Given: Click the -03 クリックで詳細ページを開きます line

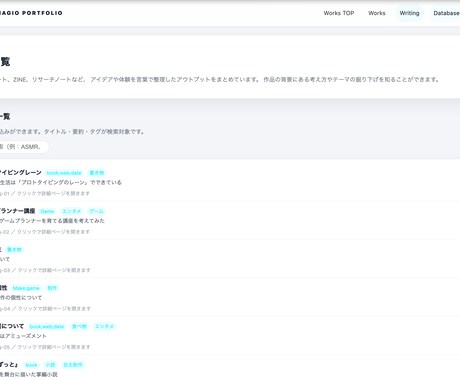Looking at the screenshot, I should coord(45,270).
